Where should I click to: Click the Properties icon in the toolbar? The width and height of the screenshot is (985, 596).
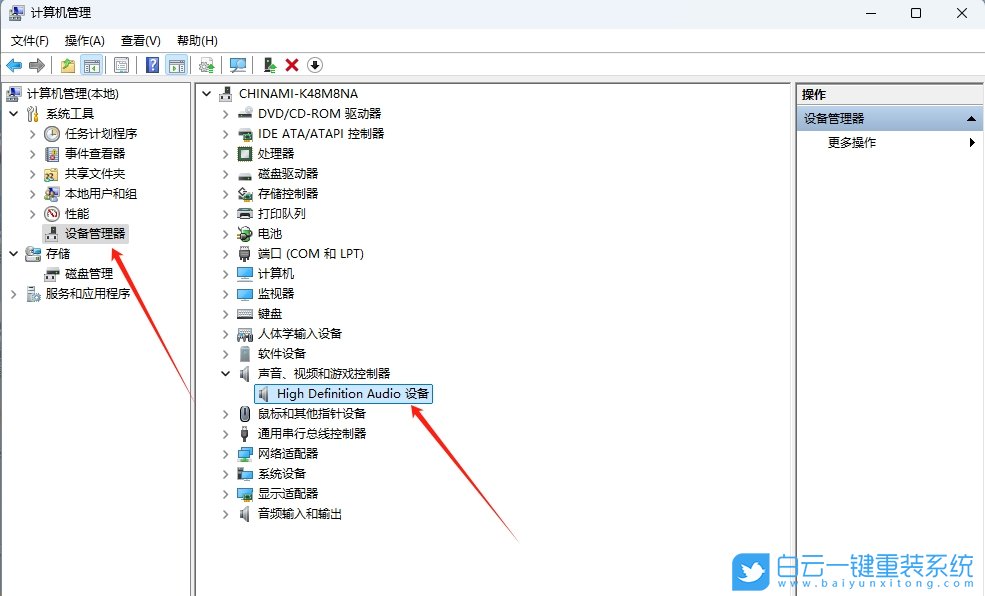pos(121,64)
